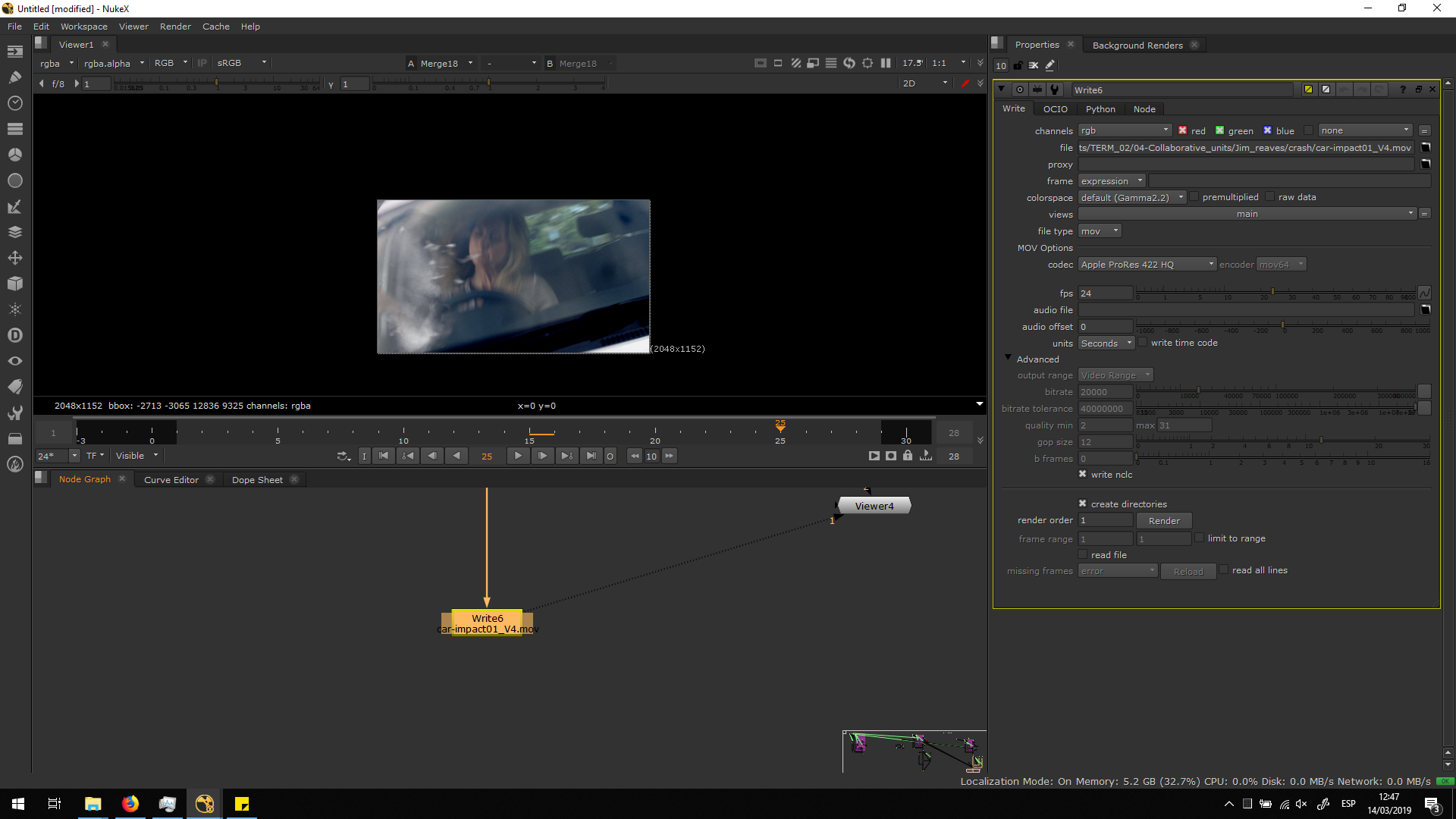1456x819 pixels.
Task: Open the Time nodes clock icon
Action: pos(14,103)
